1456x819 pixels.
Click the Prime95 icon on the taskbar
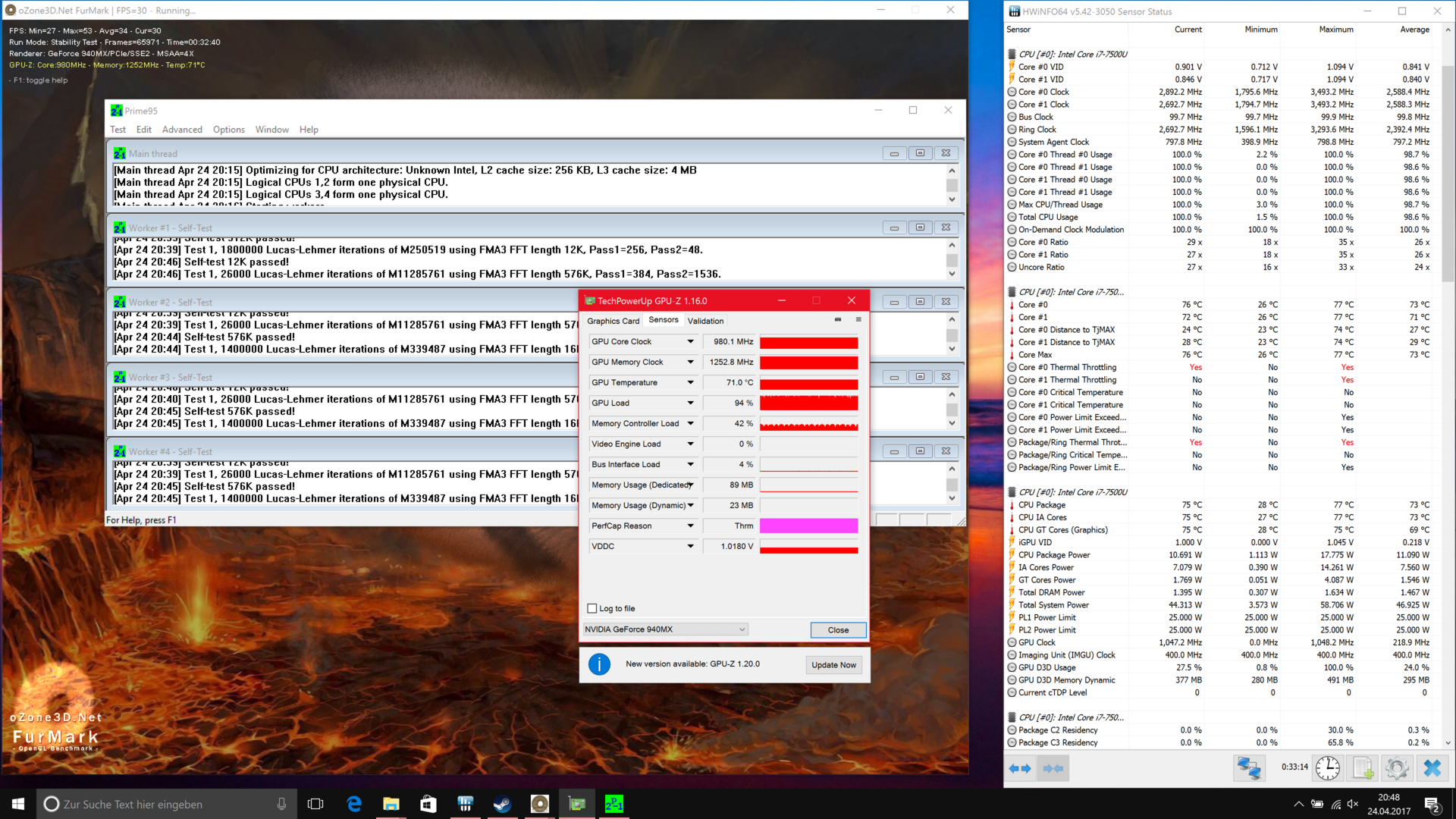click(614, 804)
